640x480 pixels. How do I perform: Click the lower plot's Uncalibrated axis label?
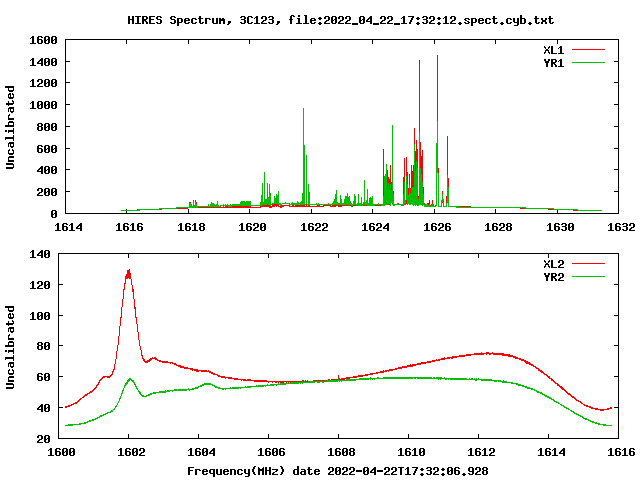[10, 347]
